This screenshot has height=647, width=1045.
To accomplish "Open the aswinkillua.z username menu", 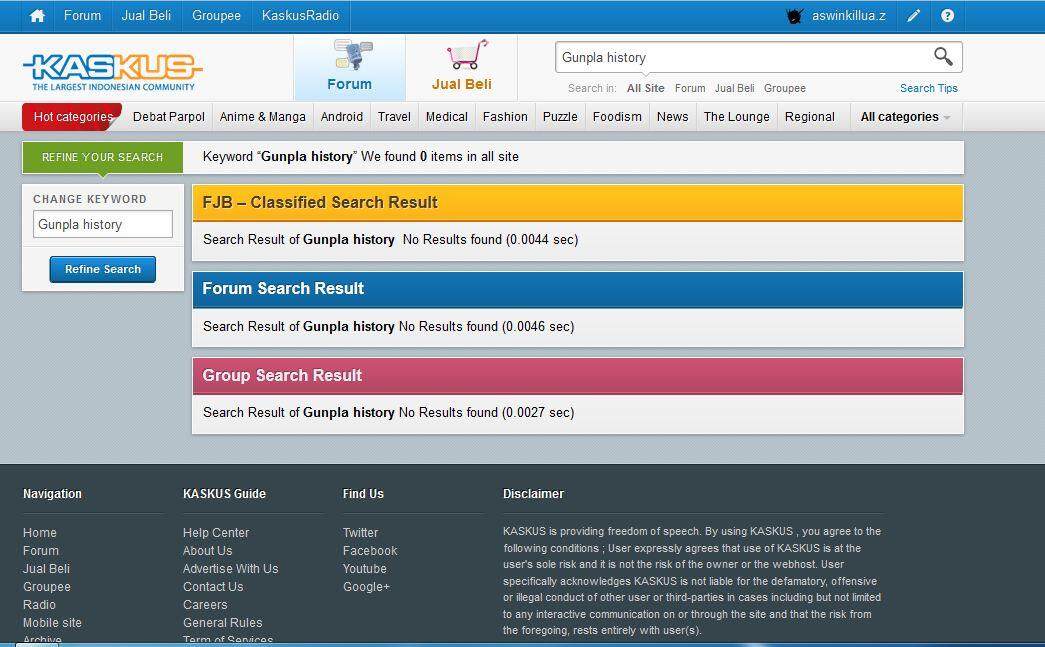I will pos(848,15).
